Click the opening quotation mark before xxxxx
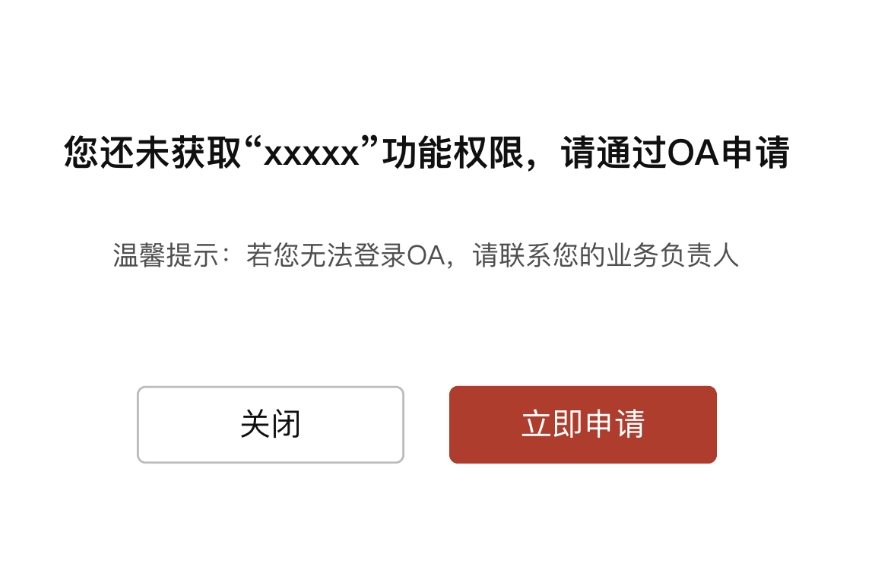This screenshot has height=566, width=870. pos(252,145)
